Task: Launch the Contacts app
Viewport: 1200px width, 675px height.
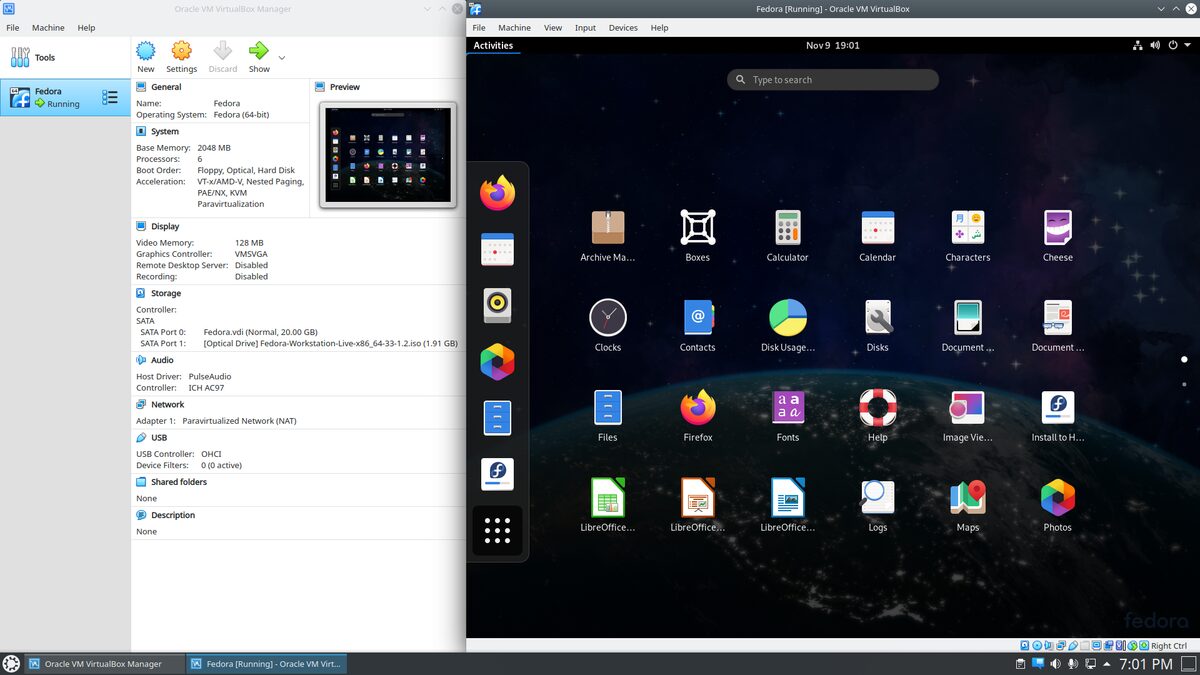Action: click(698, 318)
